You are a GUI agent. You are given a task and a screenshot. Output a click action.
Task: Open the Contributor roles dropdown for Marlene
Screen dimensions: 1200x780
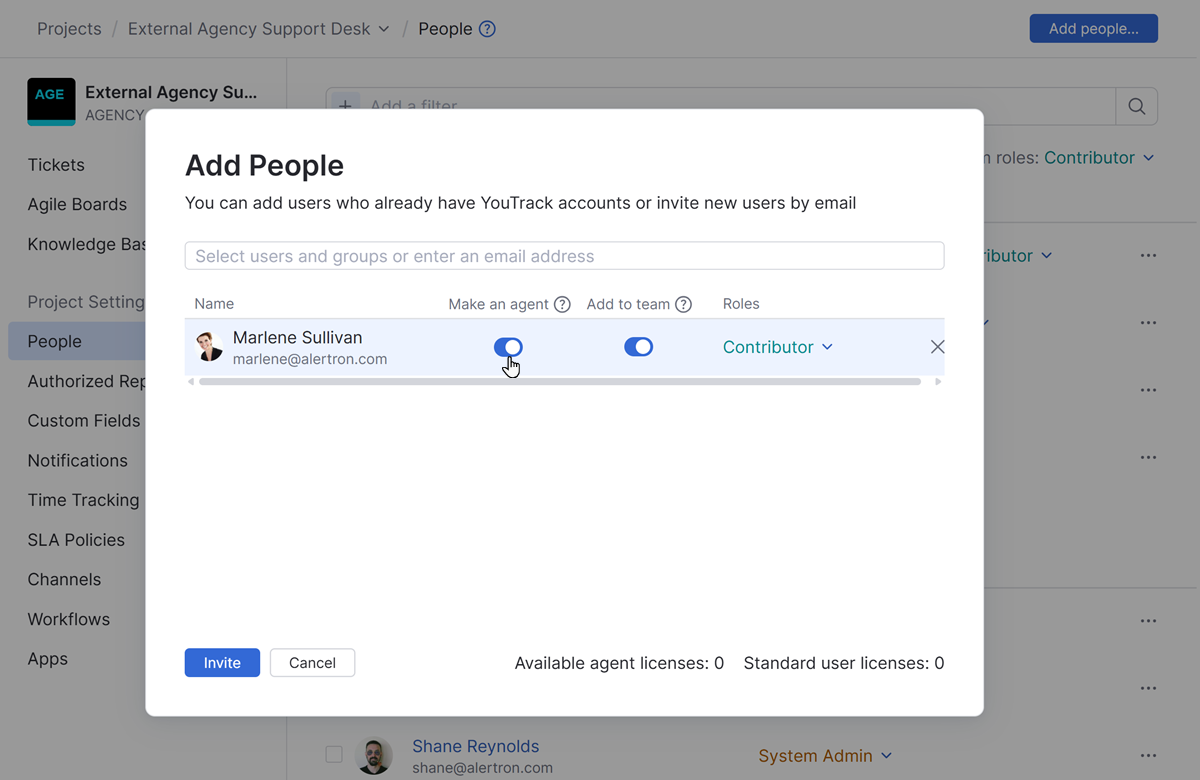pos(777,347)
